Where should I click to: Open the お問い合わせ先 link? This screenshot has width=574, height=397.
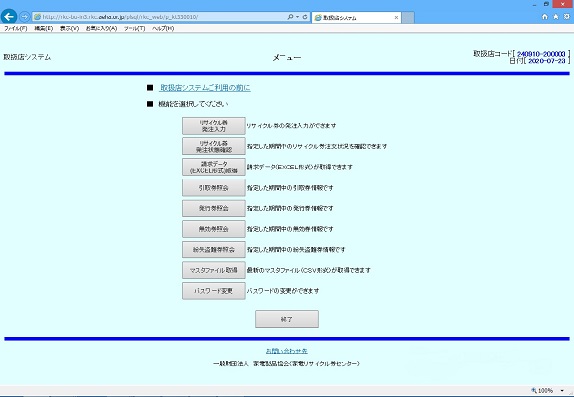(x=287, y=351)
